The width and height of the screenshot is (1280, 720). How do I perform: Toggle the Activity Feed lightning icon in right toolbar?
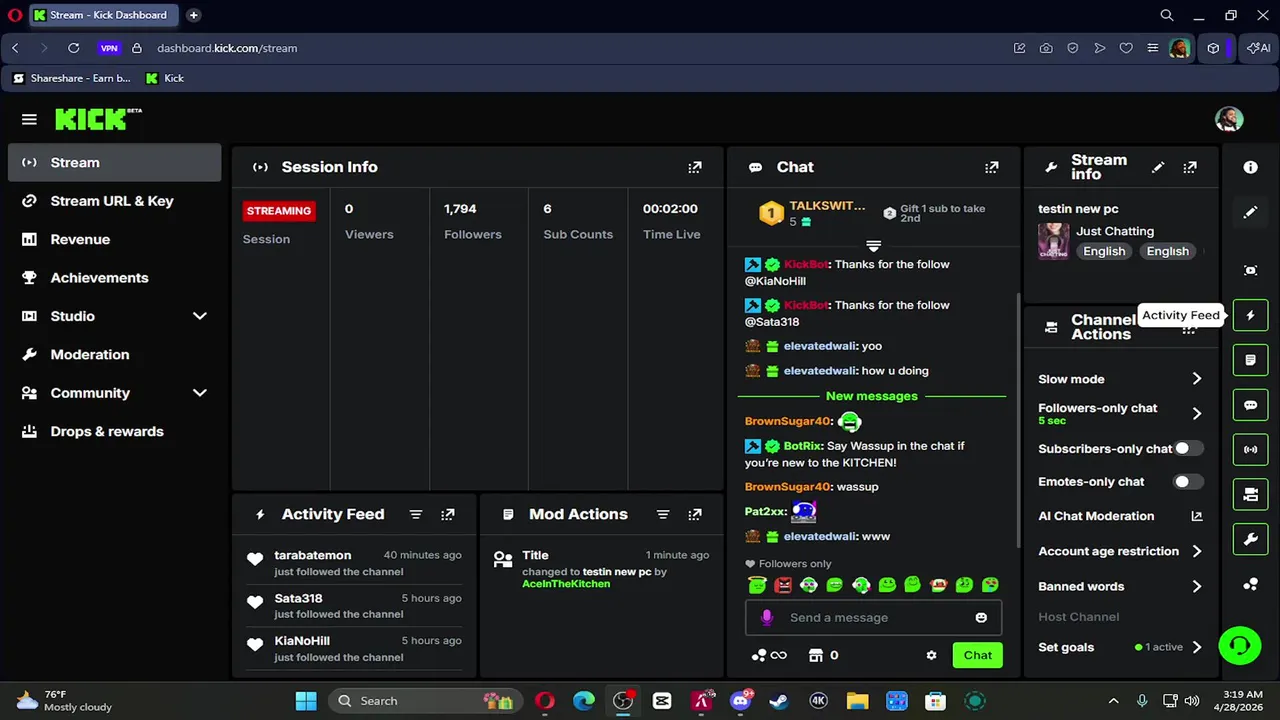pyautogui.click(x=1250, y=315)
